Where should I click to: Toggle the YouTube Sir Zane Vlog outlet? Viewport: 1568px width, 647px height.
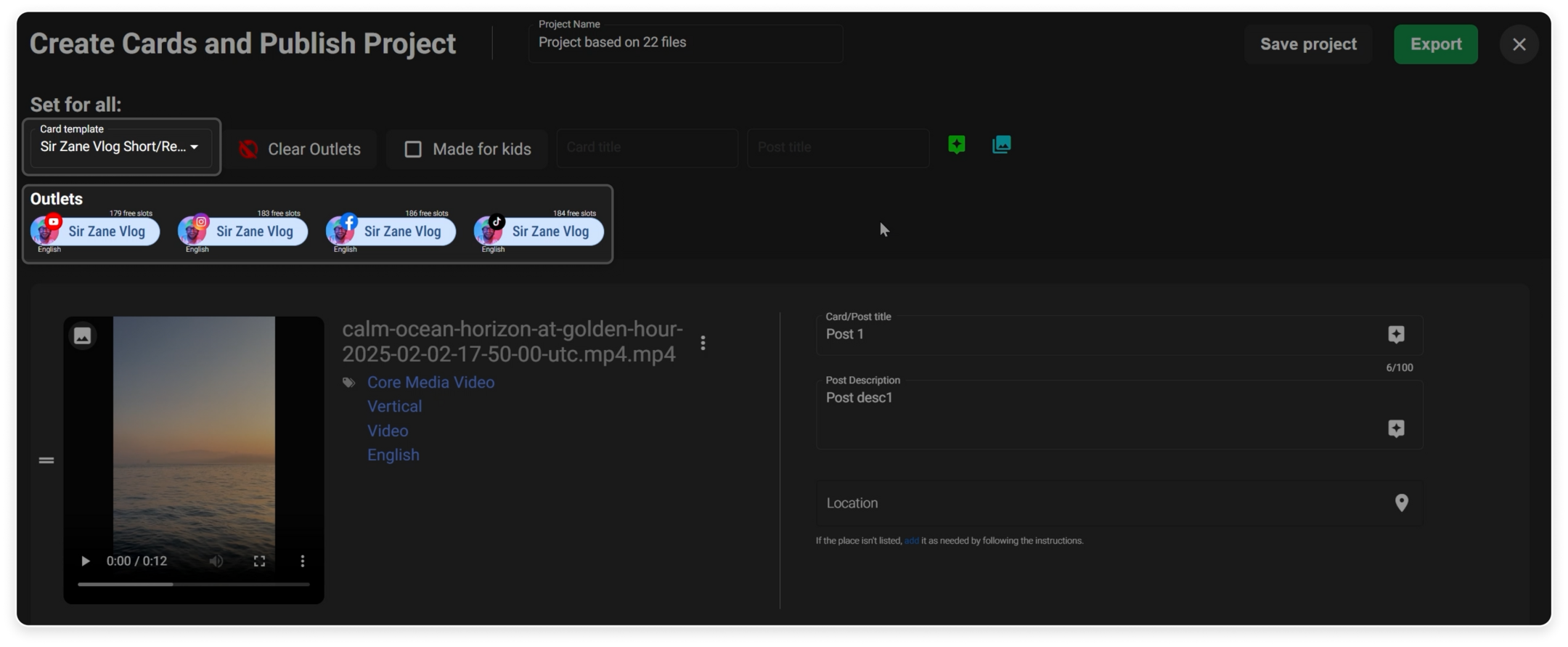[x=96, y=232]
